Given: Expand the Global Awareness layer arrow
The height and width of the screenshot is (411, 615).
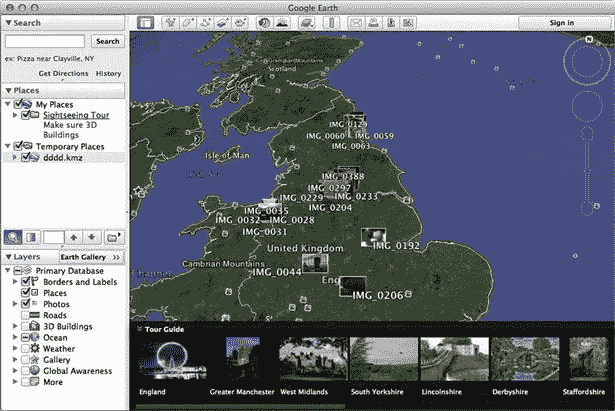Looking at the screenshot, I should click(15, 371).
